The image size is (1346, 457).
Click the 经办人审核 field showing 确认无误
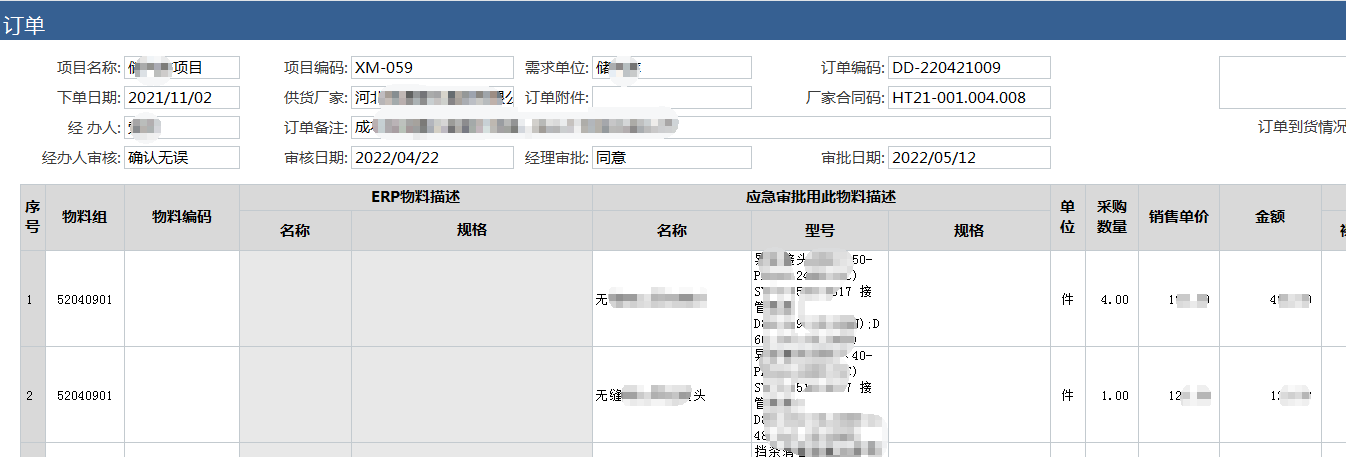(181, 158)
